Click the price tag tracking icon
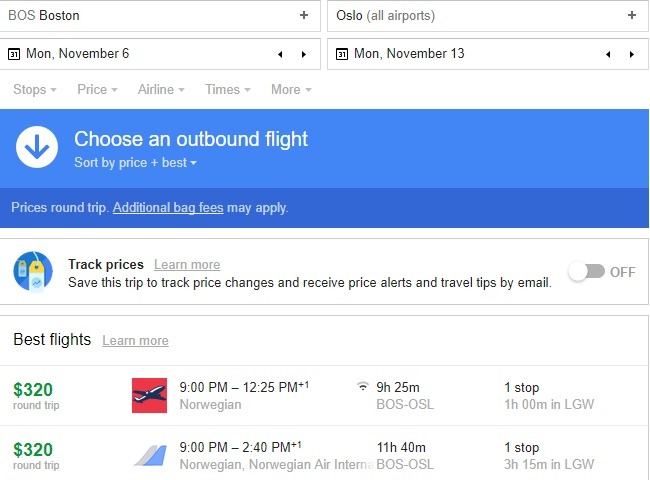This screenshot has height=480, width=650. coord(33,272)
